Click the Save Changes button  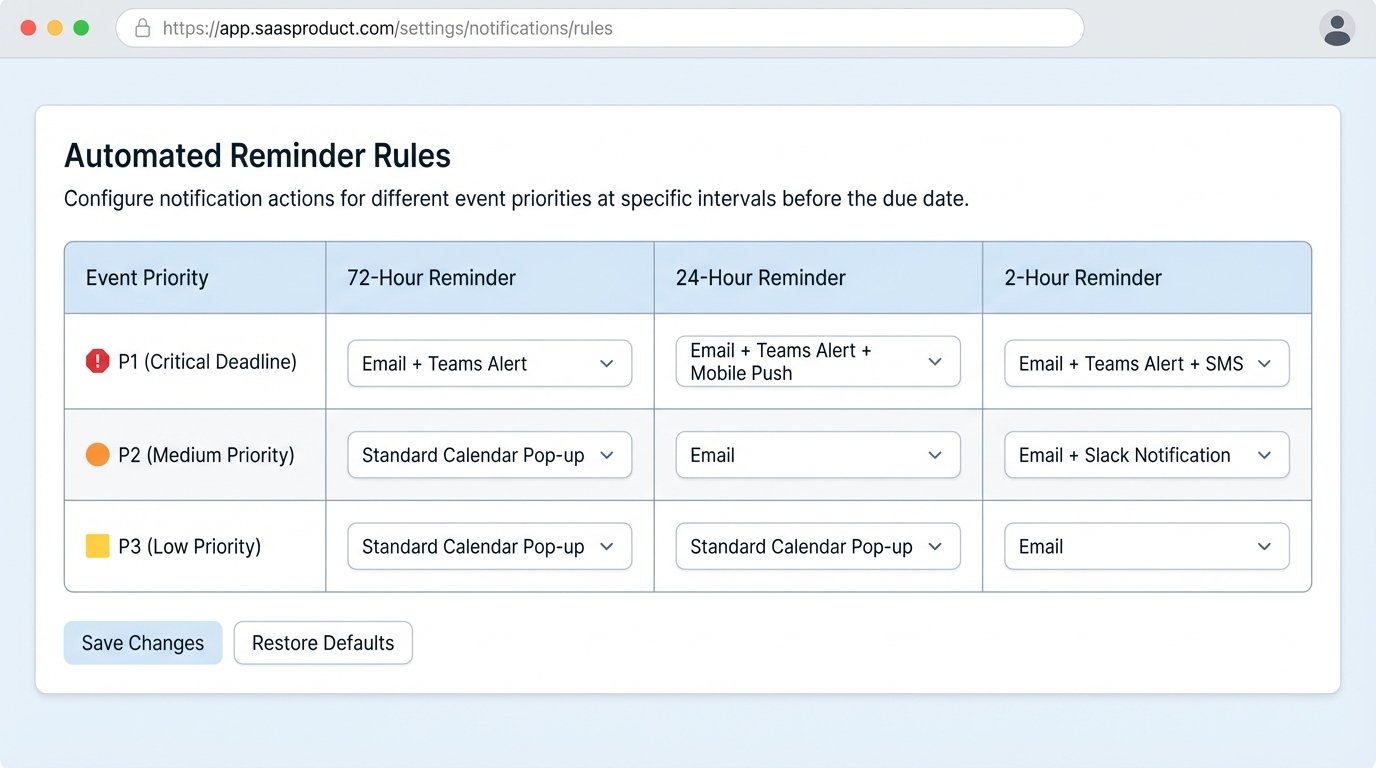click(x=142, y=642)
